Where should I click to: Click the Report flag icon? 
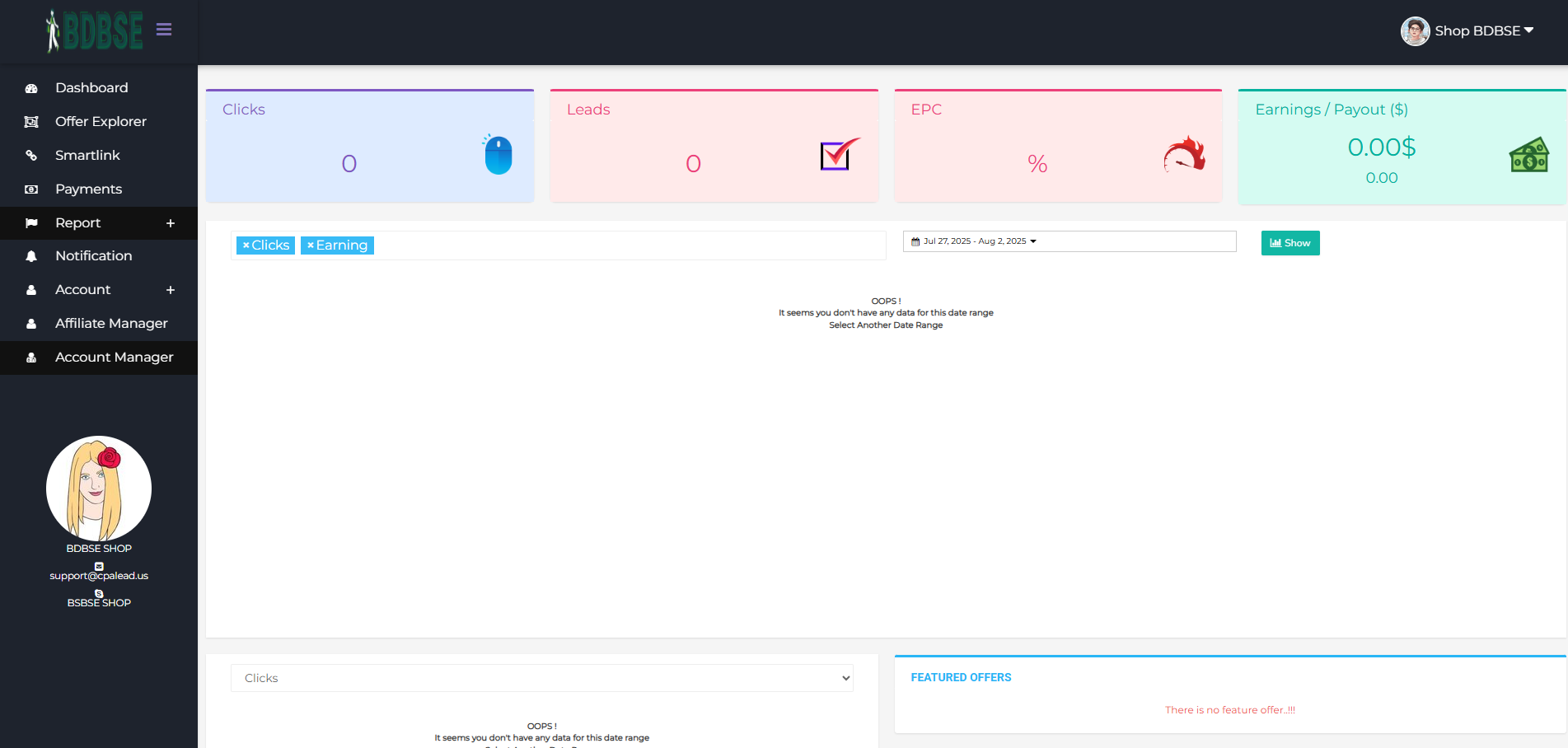(x=31, y=223)
